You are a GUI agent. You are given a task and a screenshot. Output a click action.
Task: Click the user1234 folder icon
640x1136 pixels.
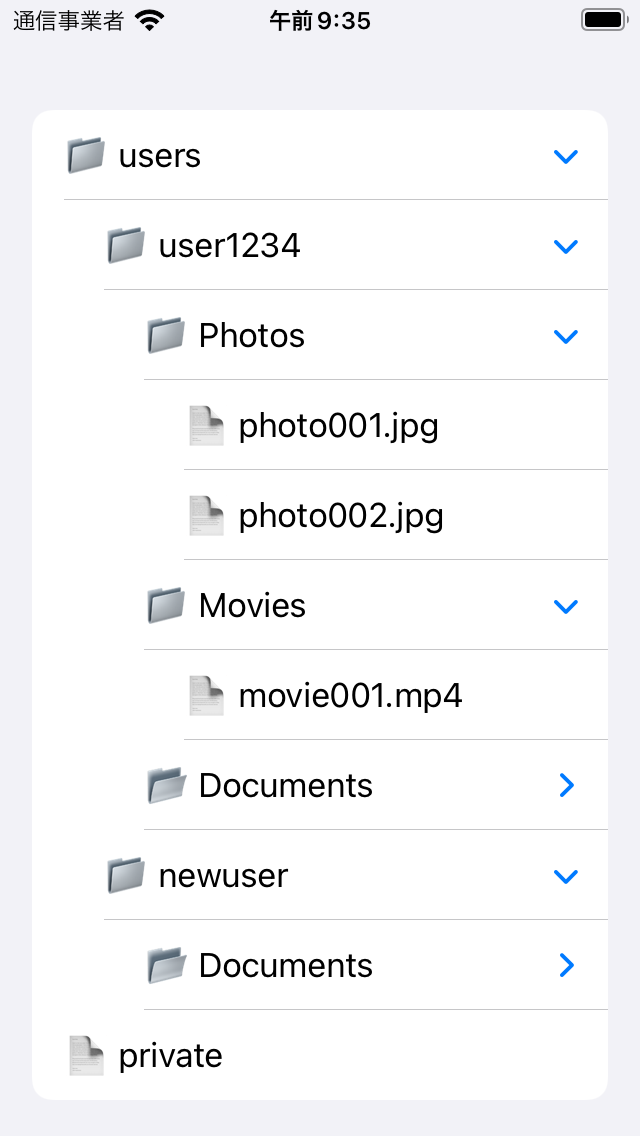(126, 246)
